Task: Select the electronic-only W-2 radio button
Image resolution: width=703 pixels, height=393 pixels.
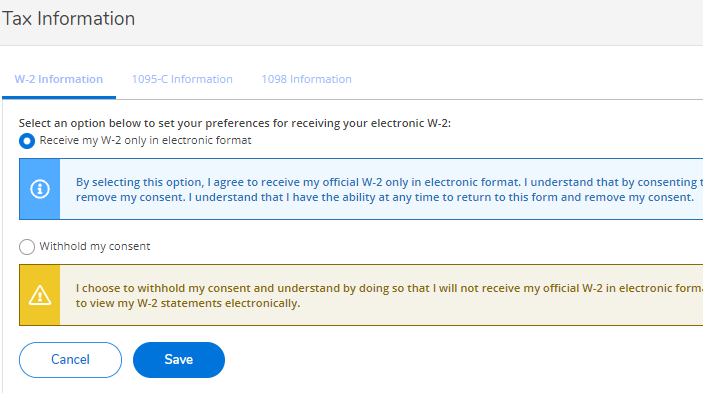Action: pos(27,141)
